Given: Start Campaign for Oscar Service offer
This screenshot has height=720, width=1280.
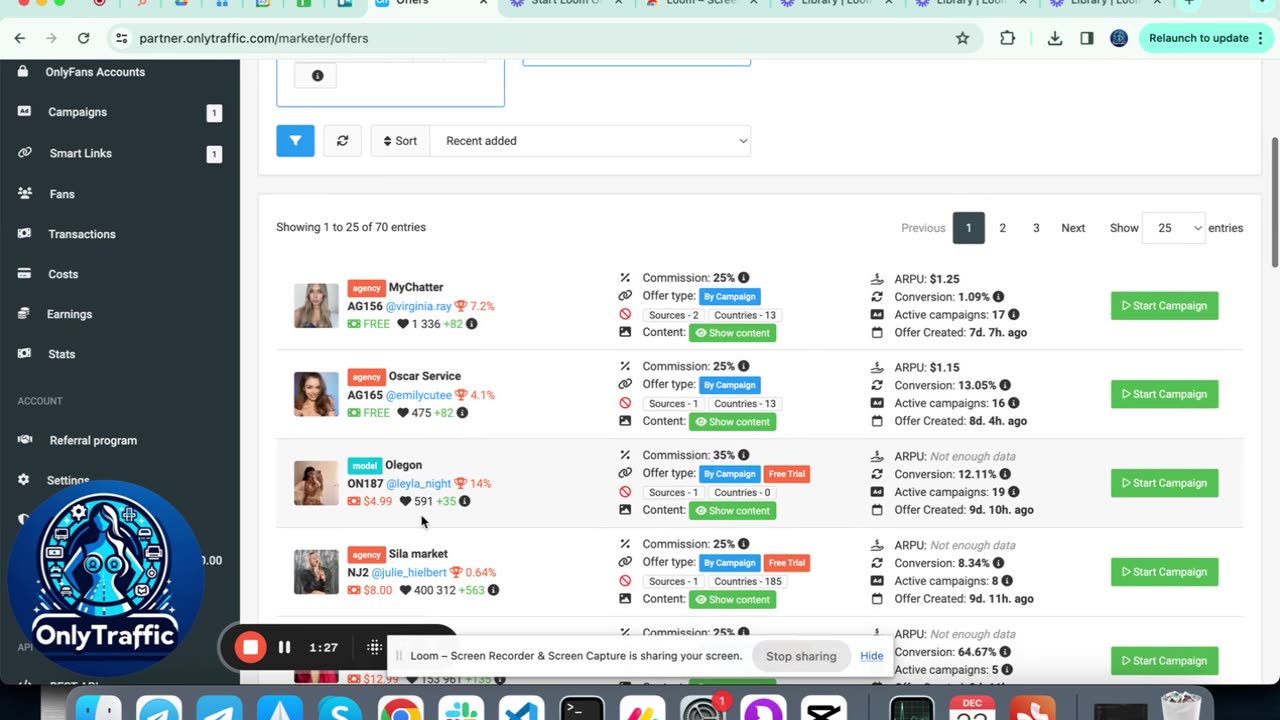Looking at the screenshot, I should click(1164, 394).
